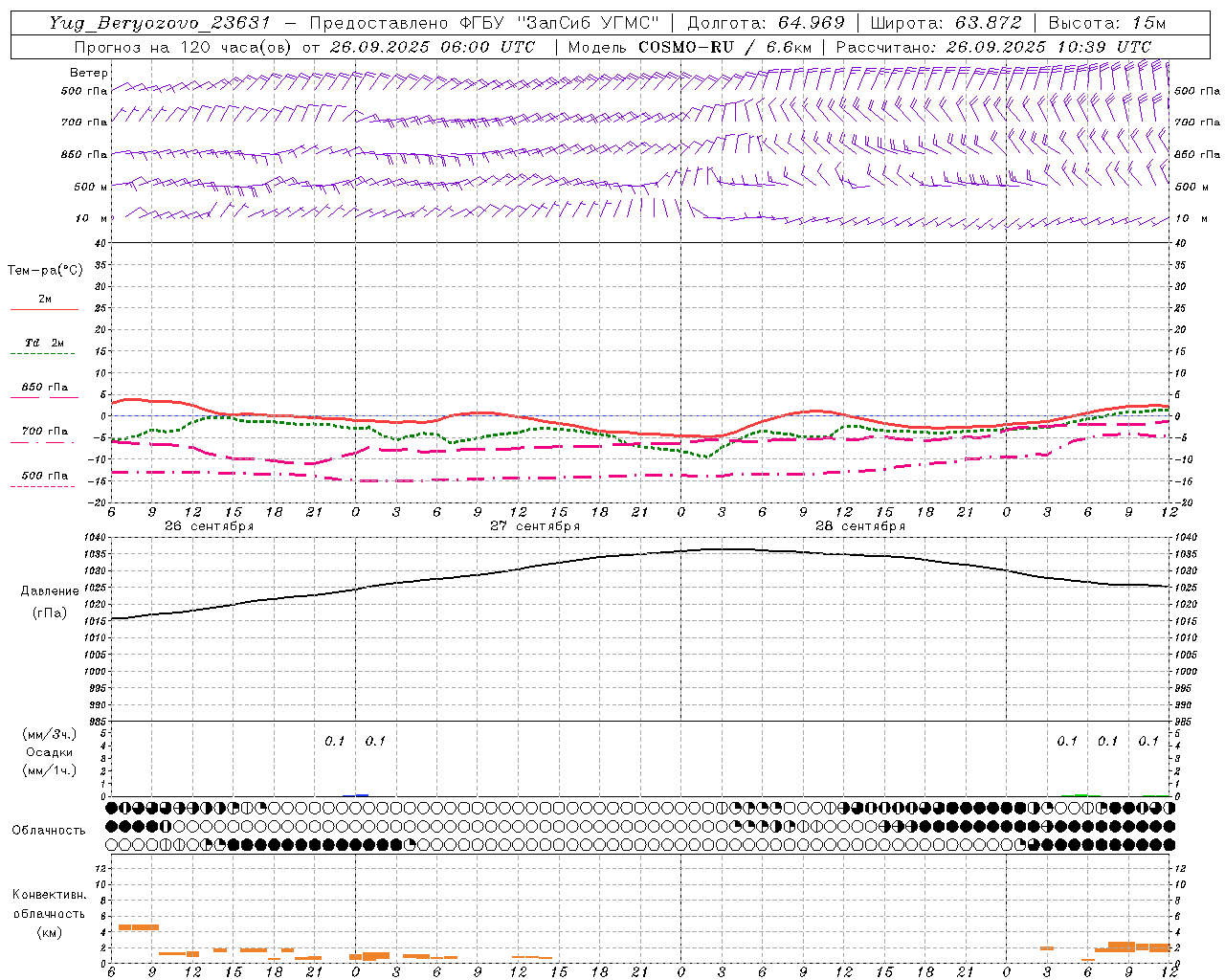Viewport: 1225px width, 980px height.
Task: Click the Давление panel label
Action: coord(50,591)
